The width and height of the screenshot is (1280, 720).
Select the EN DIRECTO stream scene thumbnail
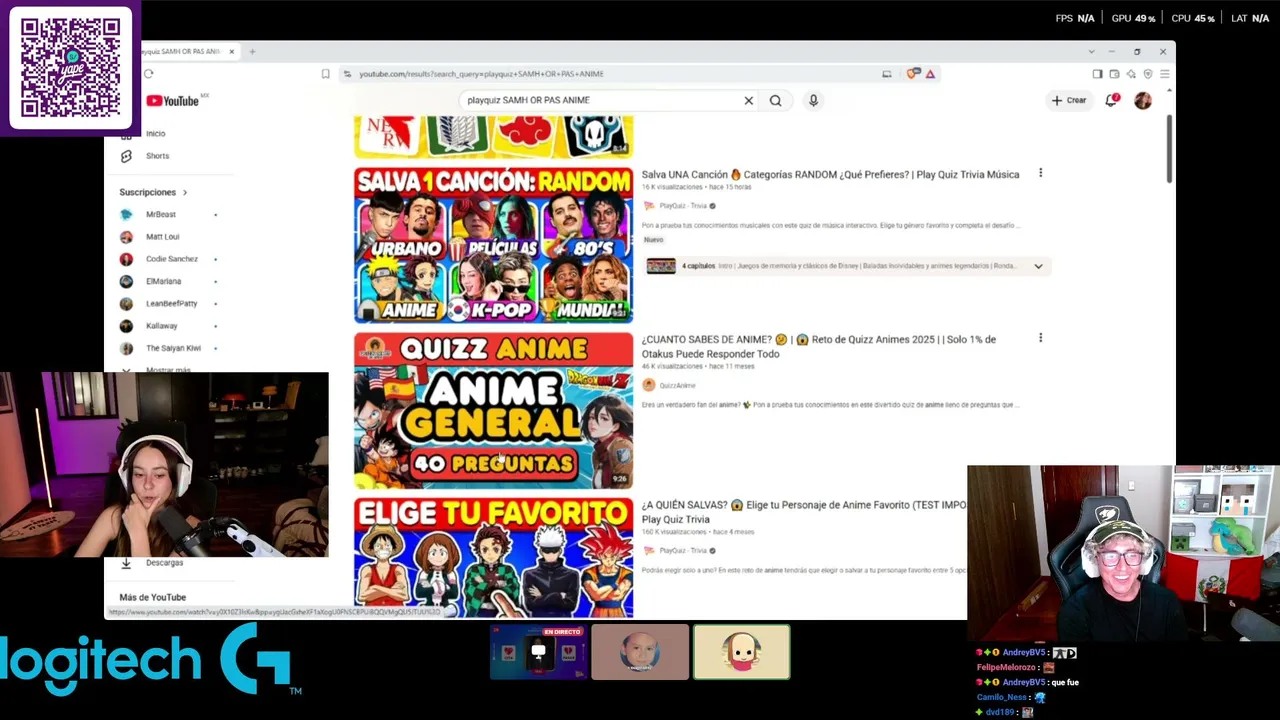pos(538,652)
